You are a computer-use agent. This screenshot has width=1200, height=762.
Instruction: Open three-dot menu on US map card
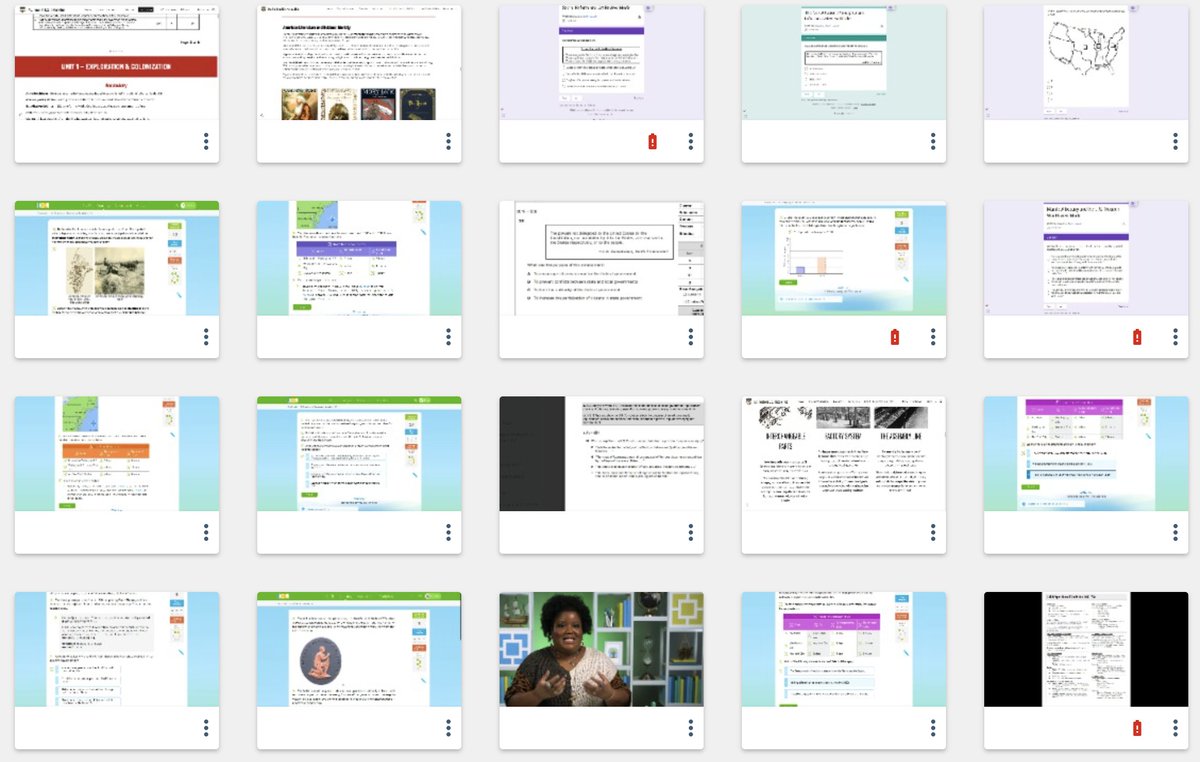coord(1175,141)
